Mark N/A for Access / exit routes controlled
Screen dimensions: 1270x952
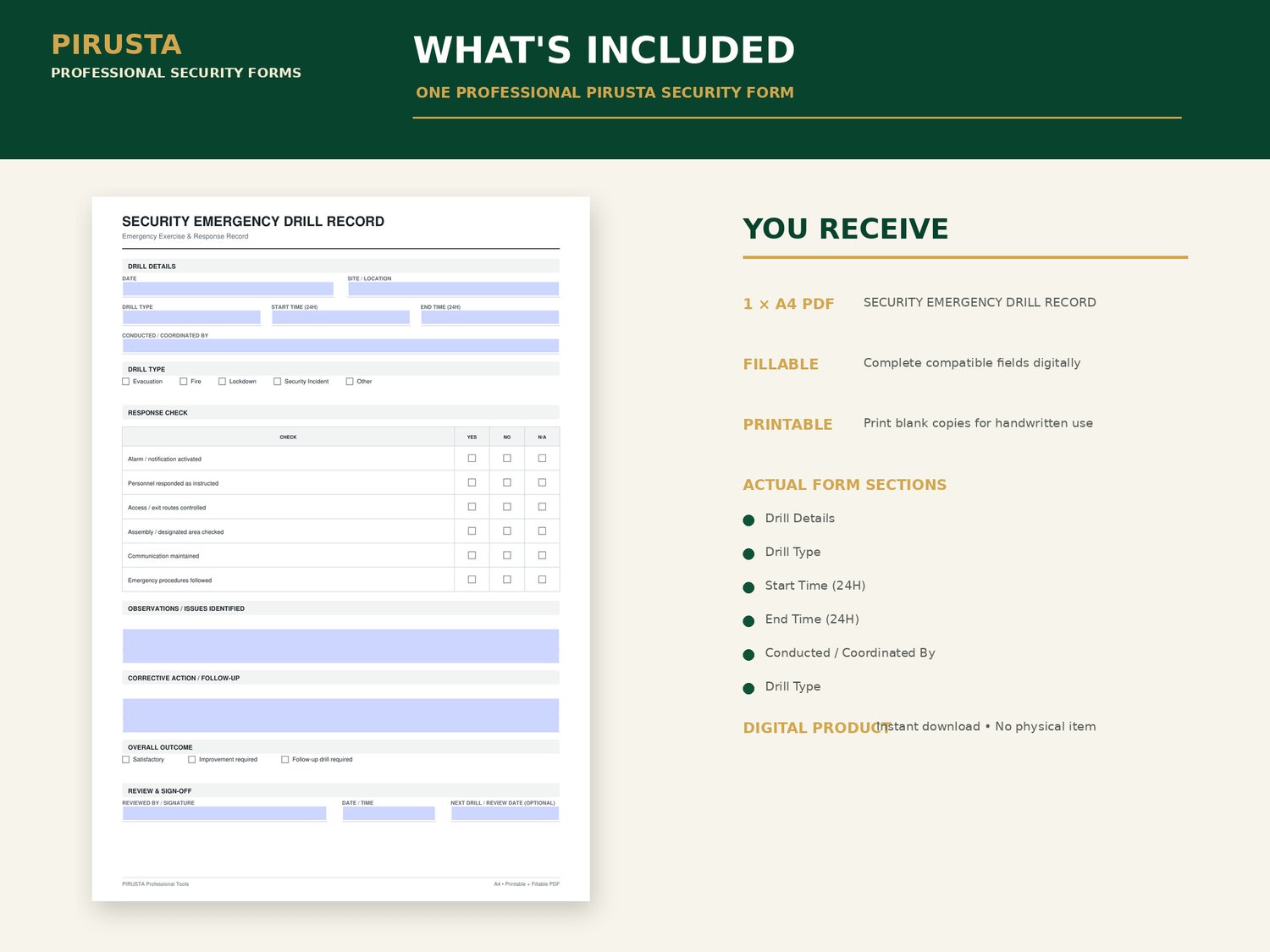[x=542, y=507]
